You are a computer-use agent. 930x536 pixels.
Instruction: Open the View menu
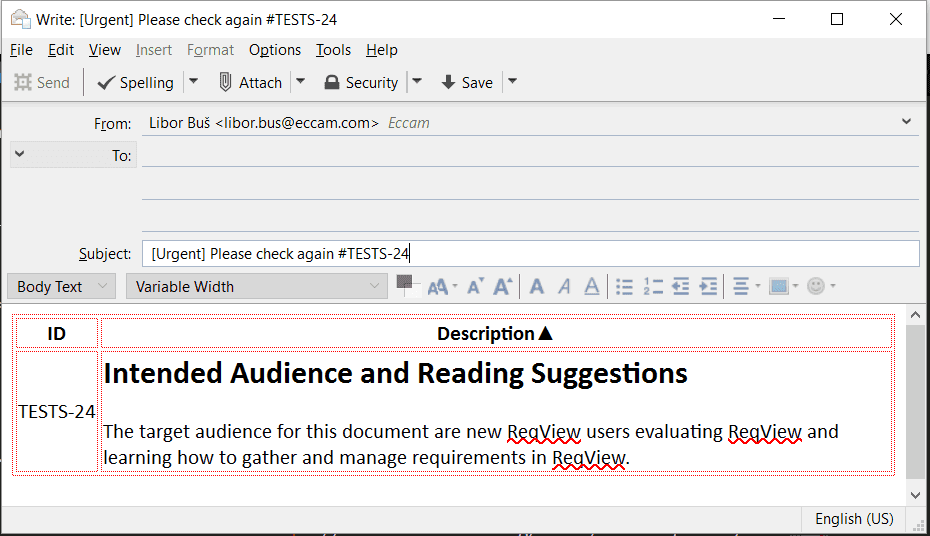pyautogui.click(x=105, y=50)
